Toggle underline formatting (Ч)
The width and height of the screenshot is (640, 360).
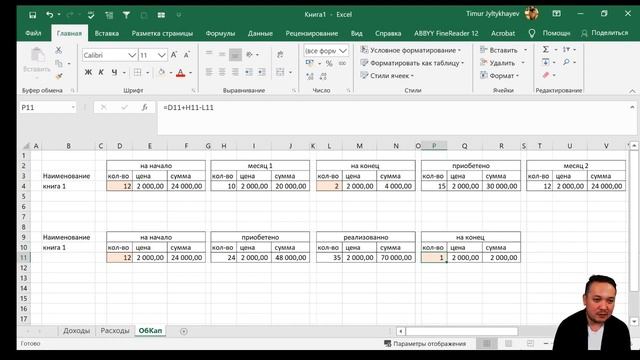click(x=114, y=72)
